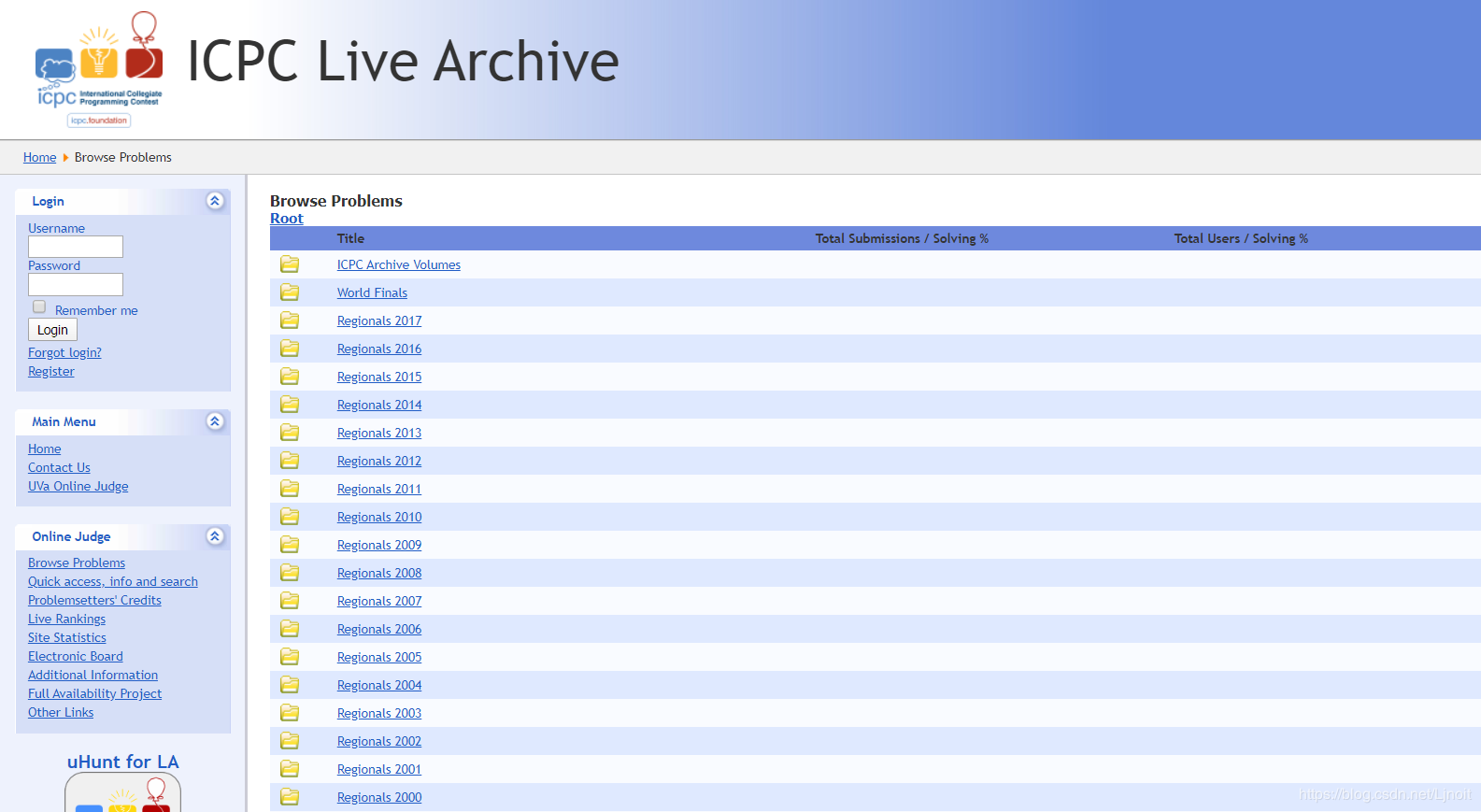The image size is (1481, 812).
Task: Click the Username input field
Action: (76, 247)
